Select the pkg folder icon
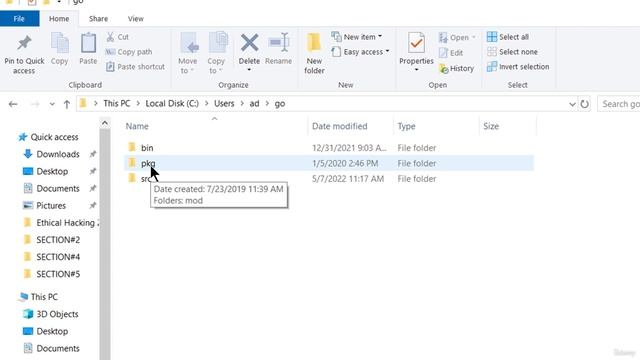Viewport: 640px width, 360px height. [132, 163]
